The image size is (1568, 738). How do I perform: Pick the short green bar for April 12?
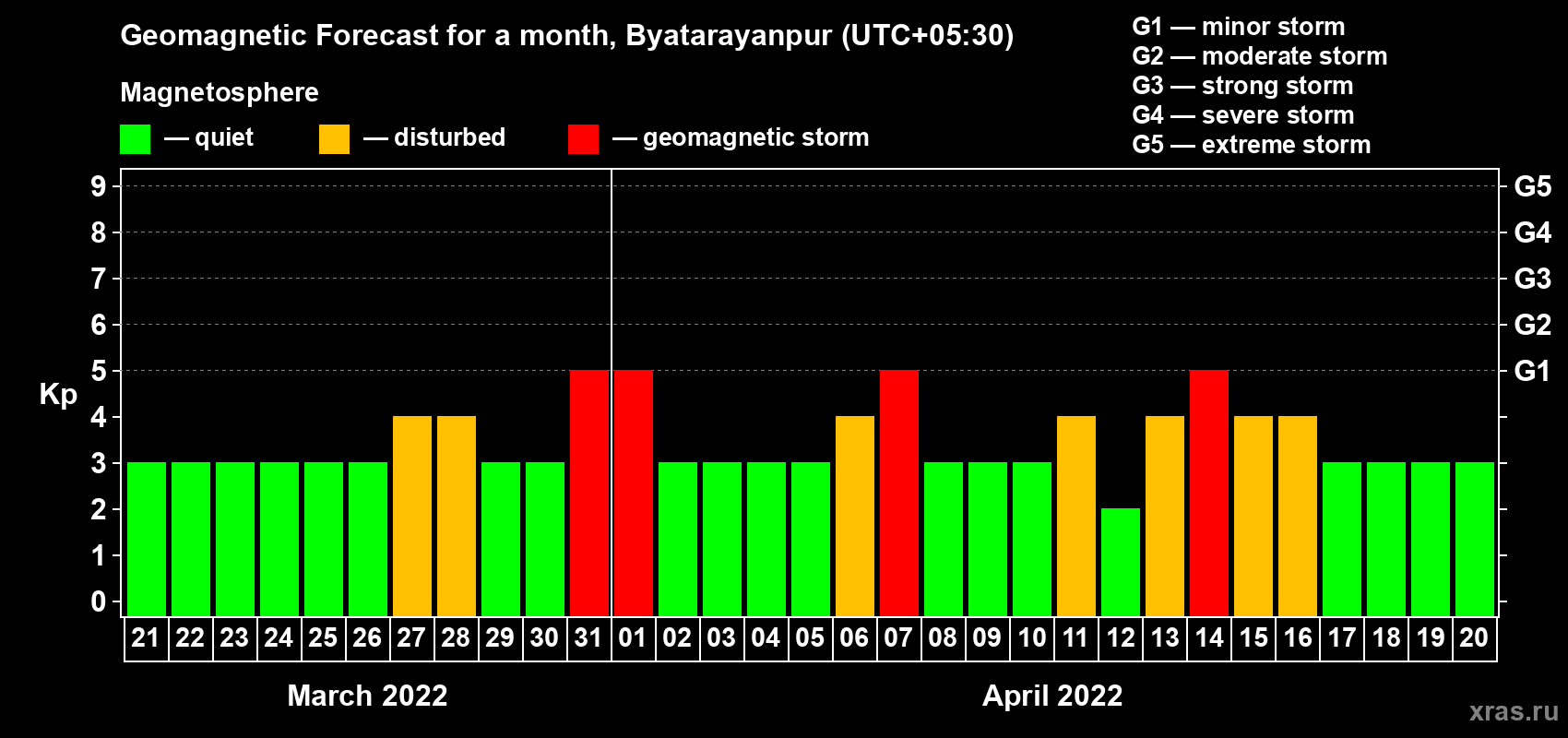point(1121,563)
